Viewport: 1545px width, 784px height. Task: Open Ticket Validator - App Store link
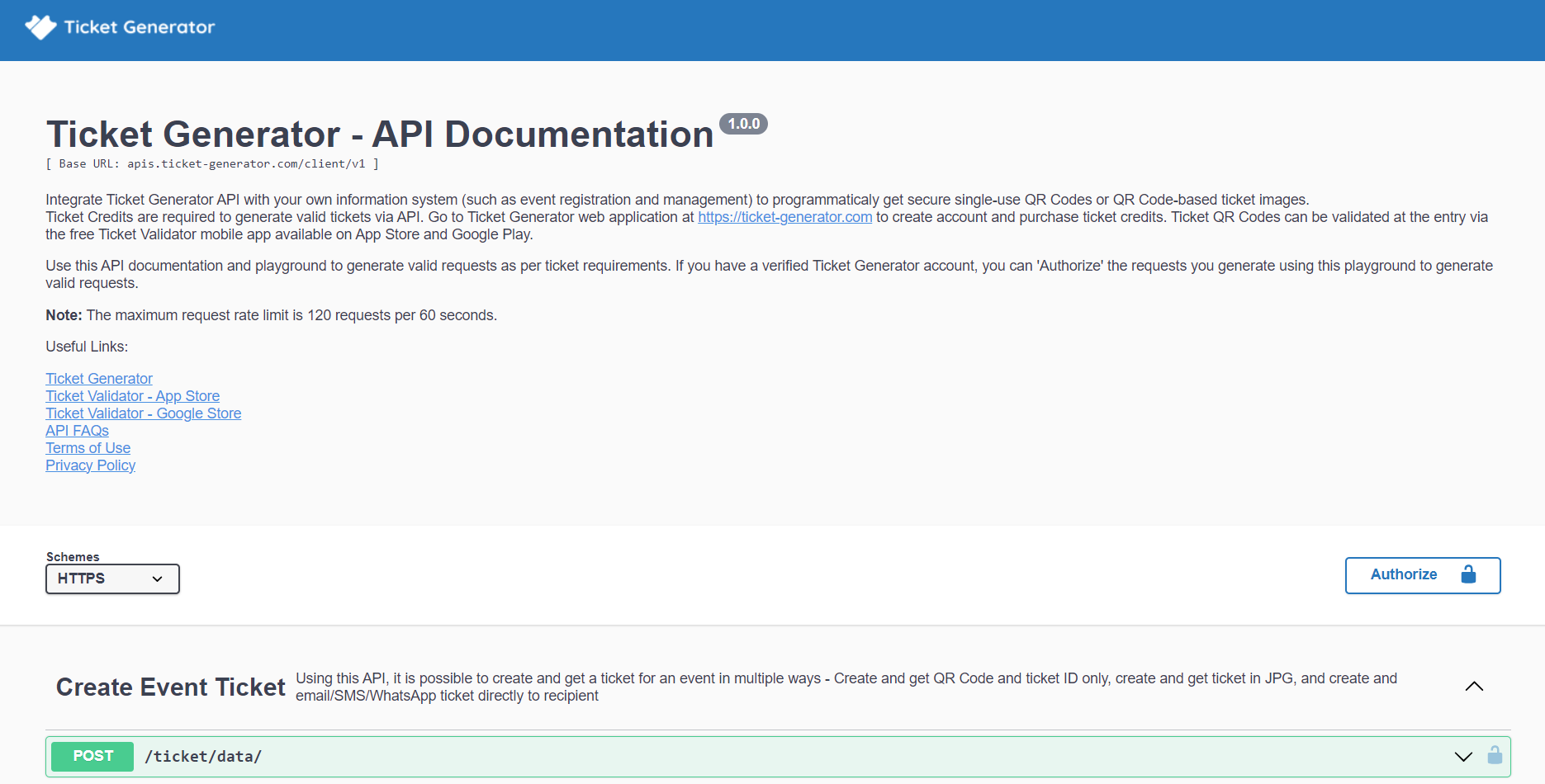[133, 396]
